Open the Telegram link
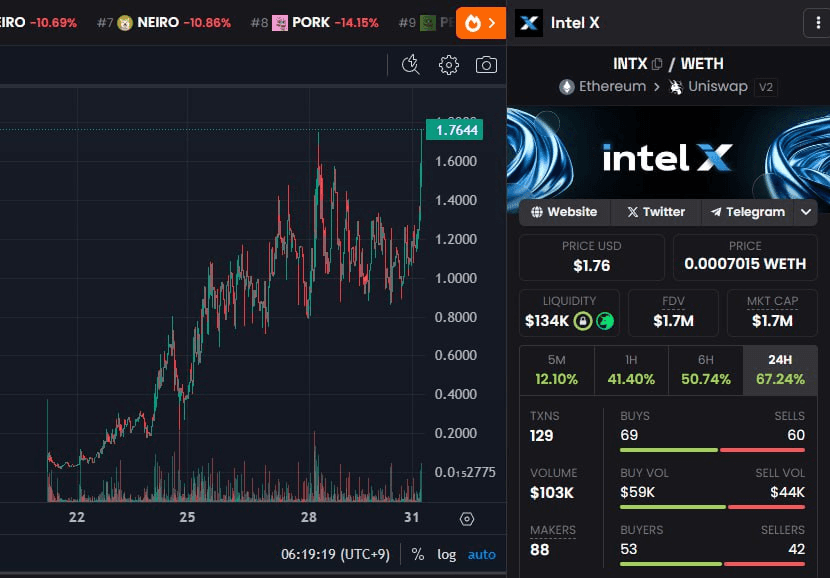830x578 pixels. coord(748,212)
